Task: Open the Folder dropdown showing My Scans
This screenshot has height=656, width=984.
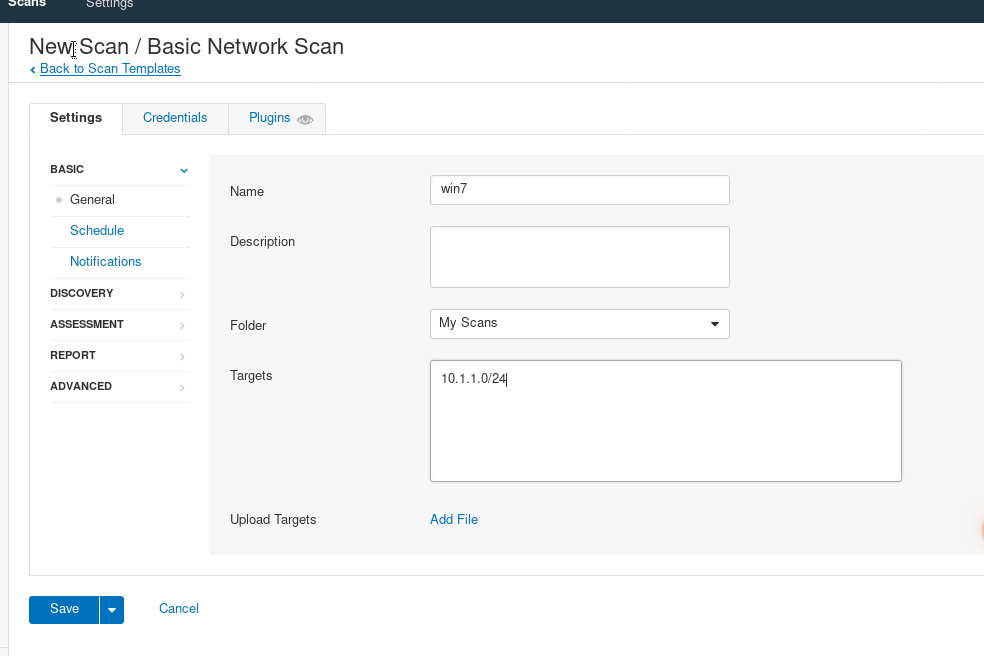Action: 579,324
